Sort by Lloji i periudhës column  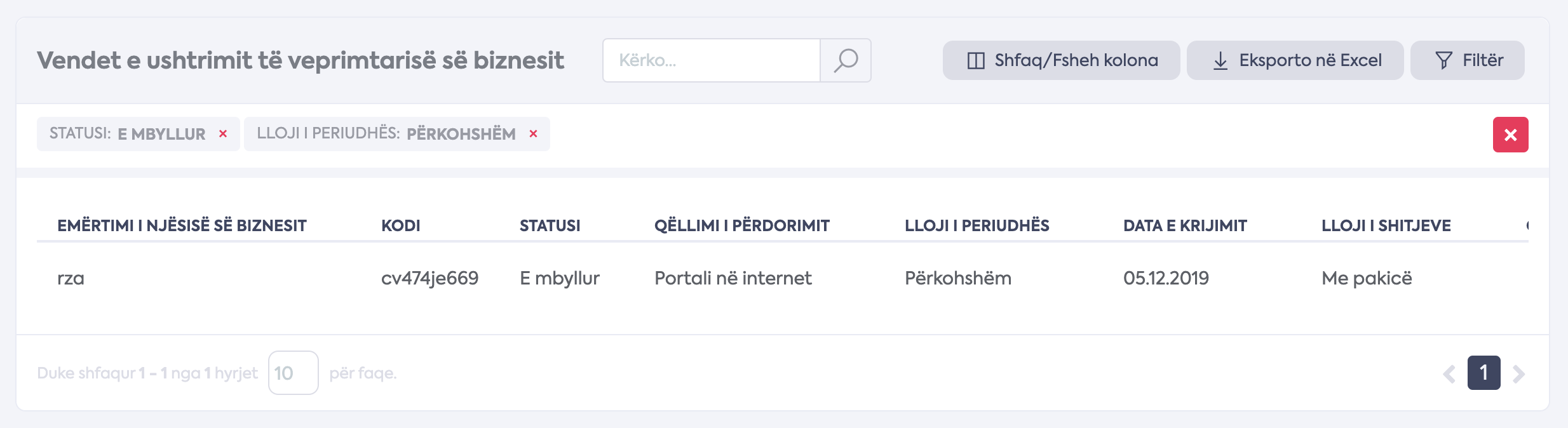pyautogui.click(x=977, y=225)
